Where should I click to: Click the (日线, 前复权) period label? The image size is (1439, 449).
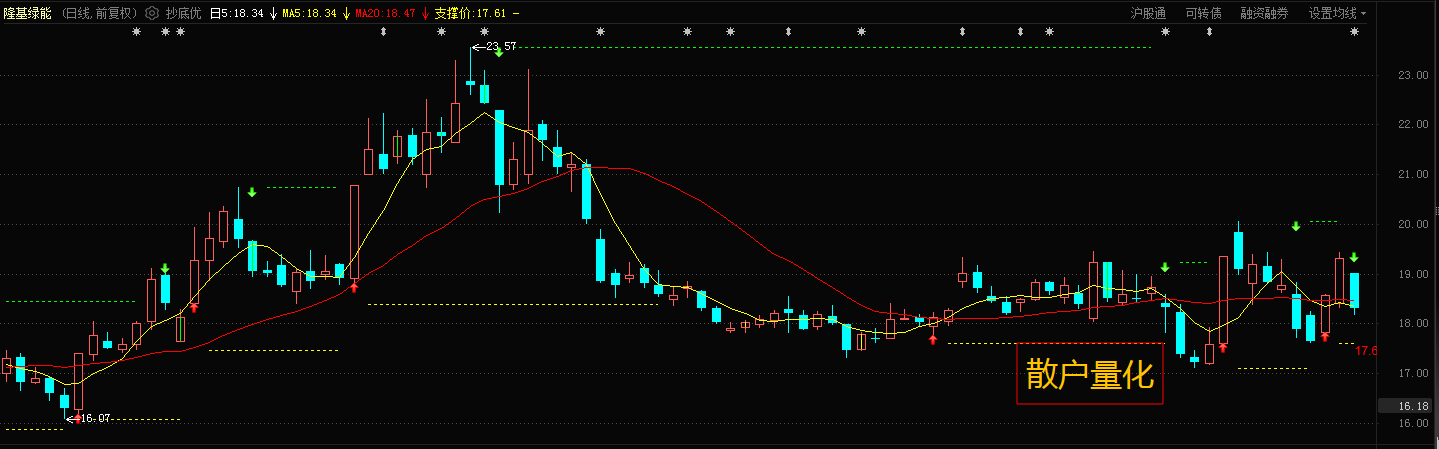click(99, 13)
